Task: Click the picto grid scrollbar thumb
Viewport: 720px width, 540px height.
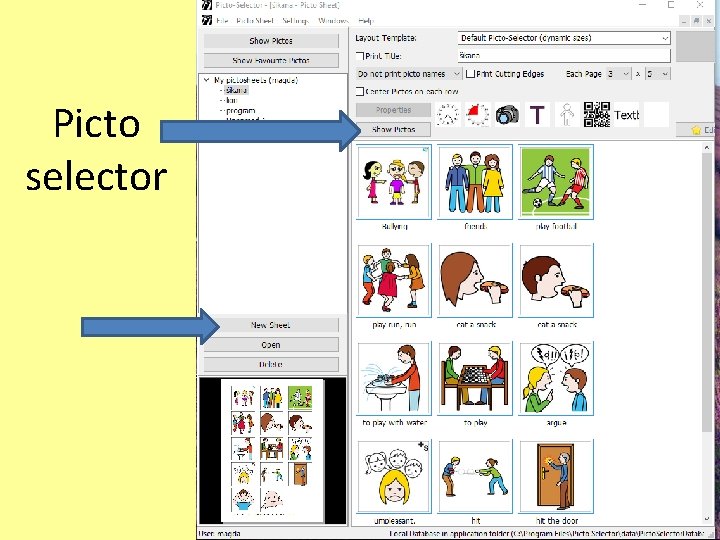Action: click(707, 292)
